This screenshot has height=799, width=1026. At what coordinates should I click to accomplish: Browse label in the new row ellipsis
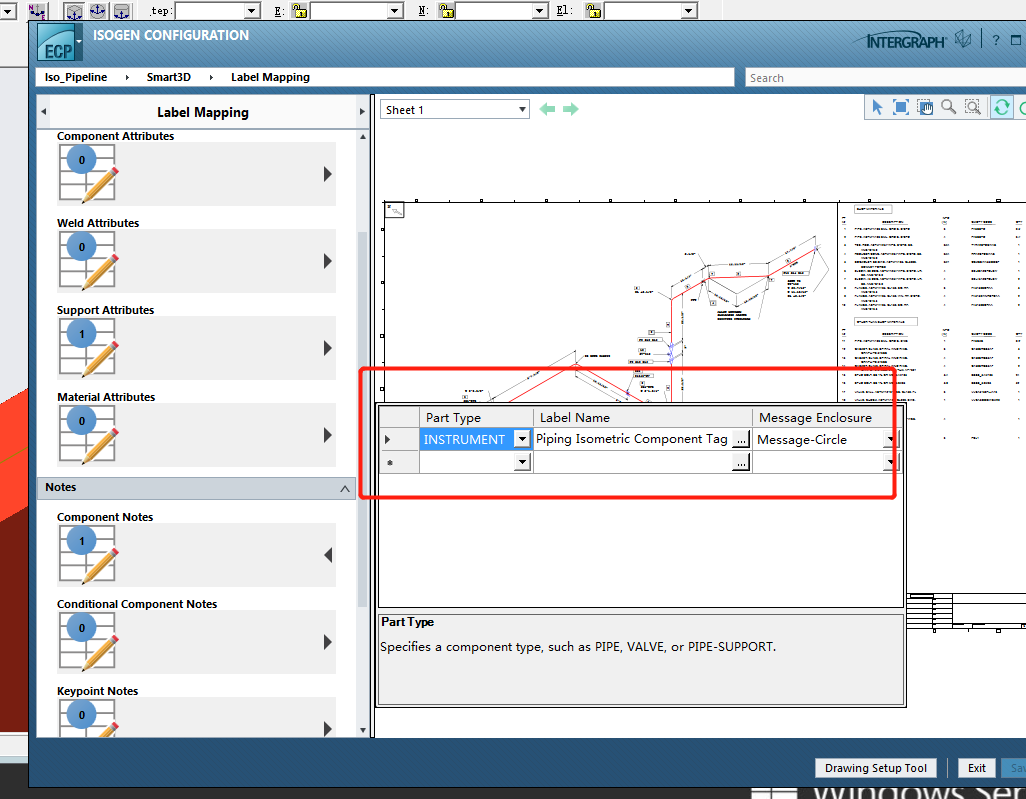pos(741,463)
